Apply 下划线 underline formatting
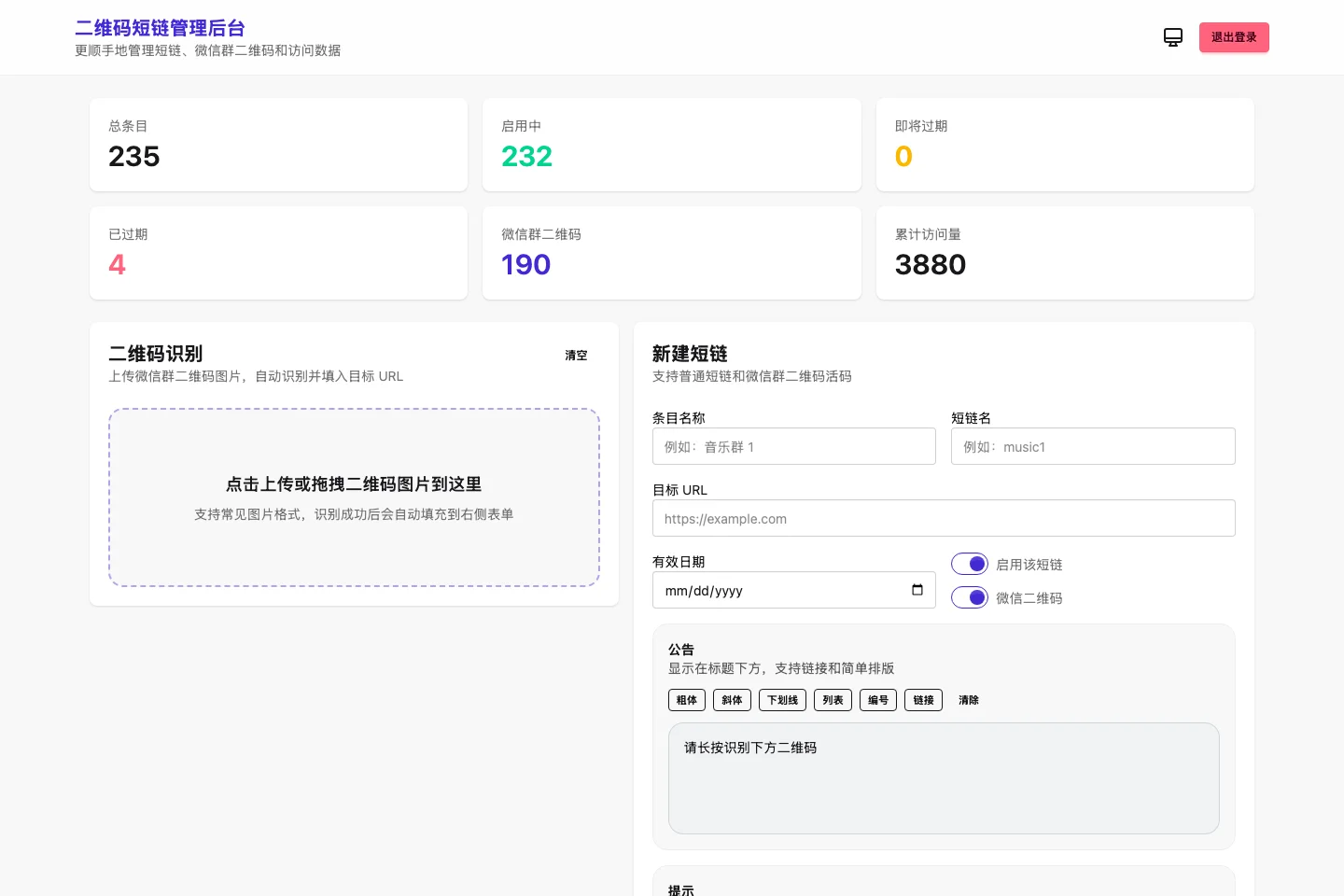The image size is (1344, 896). [782, 700]
